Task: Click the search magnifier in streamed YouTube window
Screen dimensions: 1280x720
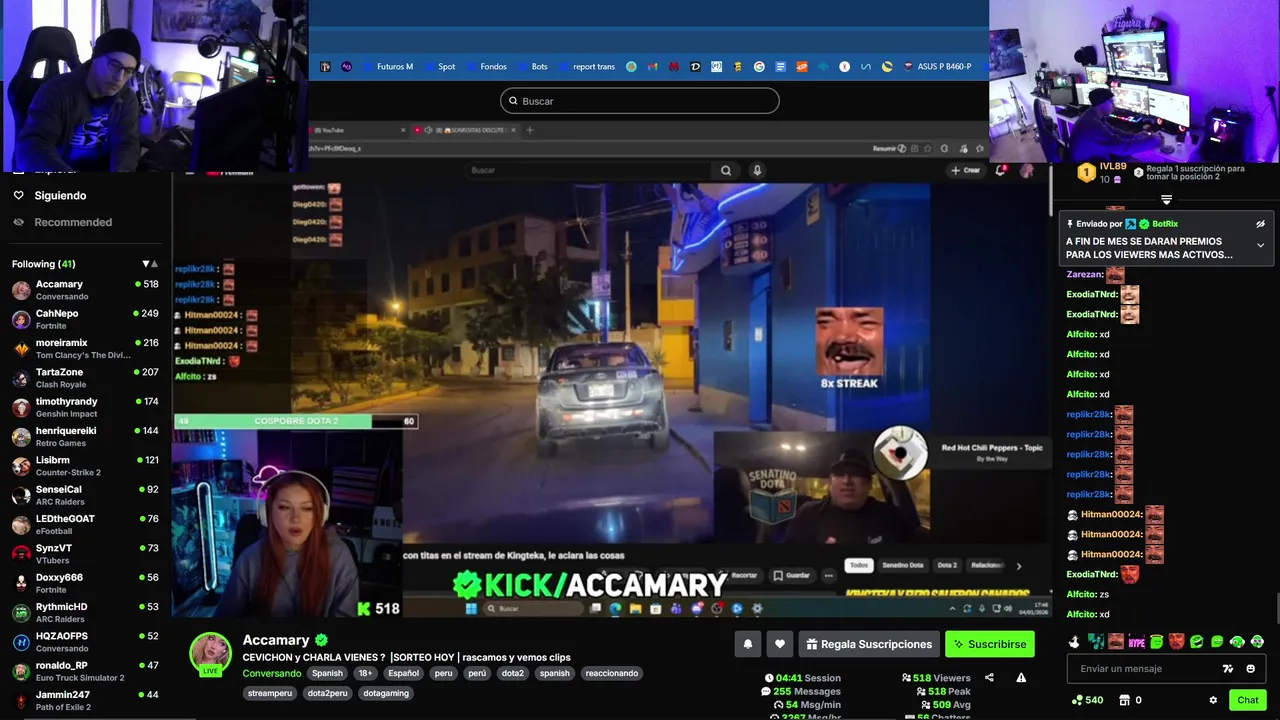Action: point(726,170)
